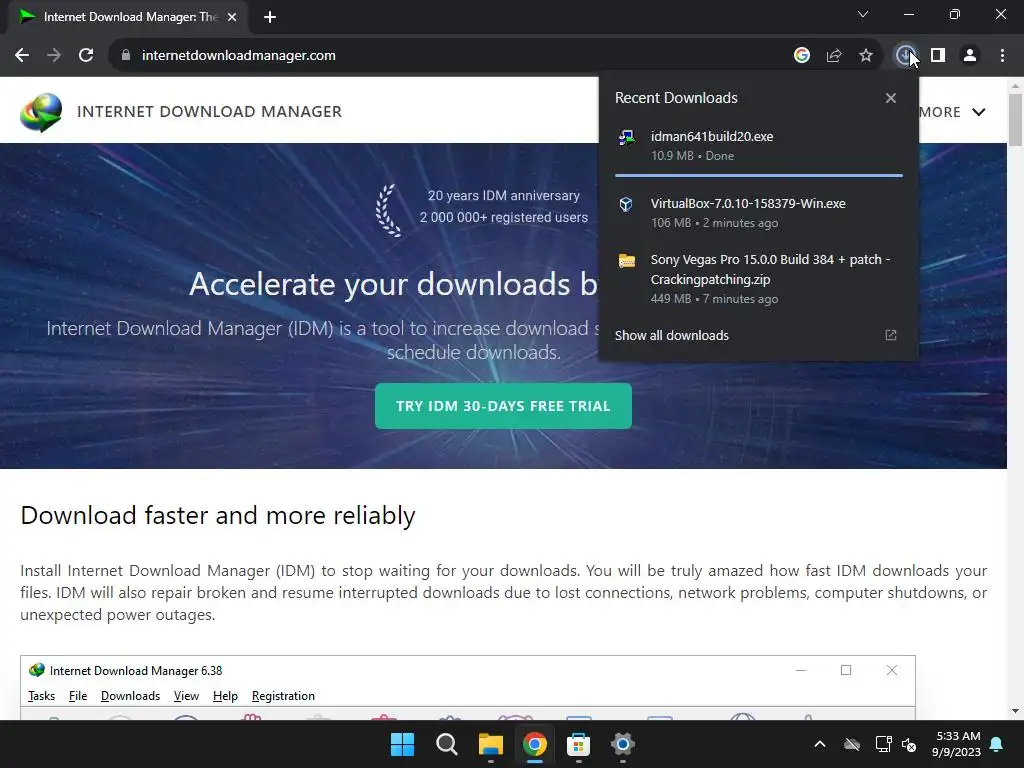Open idman641build20.exe from downloads
Screen dimensions: 1024x768
759,146
